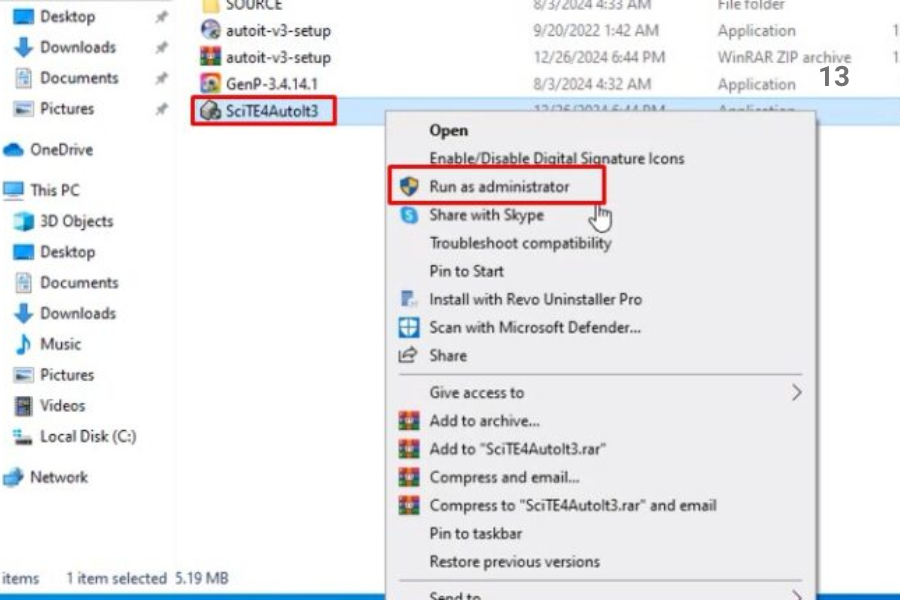Click the WinRAR icon beside Add to archive
Viewport: 900px width, 600px height.
click(409, 421)
